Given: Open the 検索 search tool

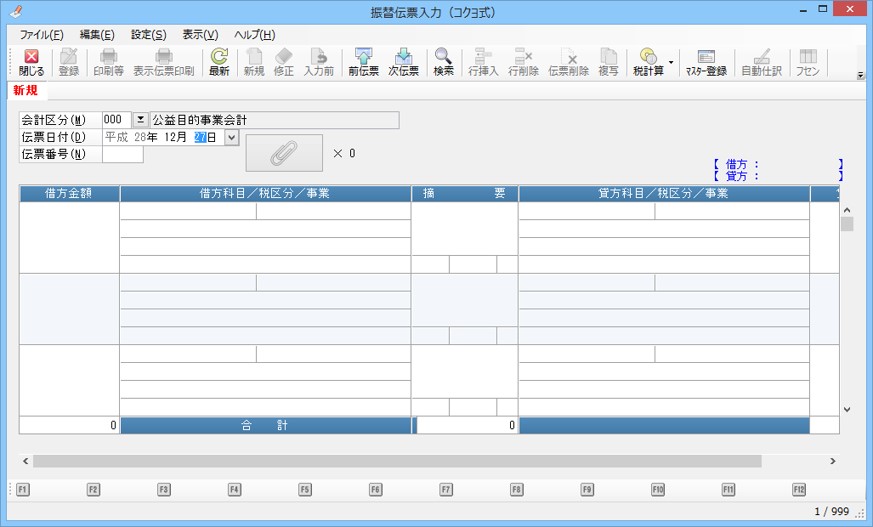Looking at the screenshot, I should coord(443,62).
